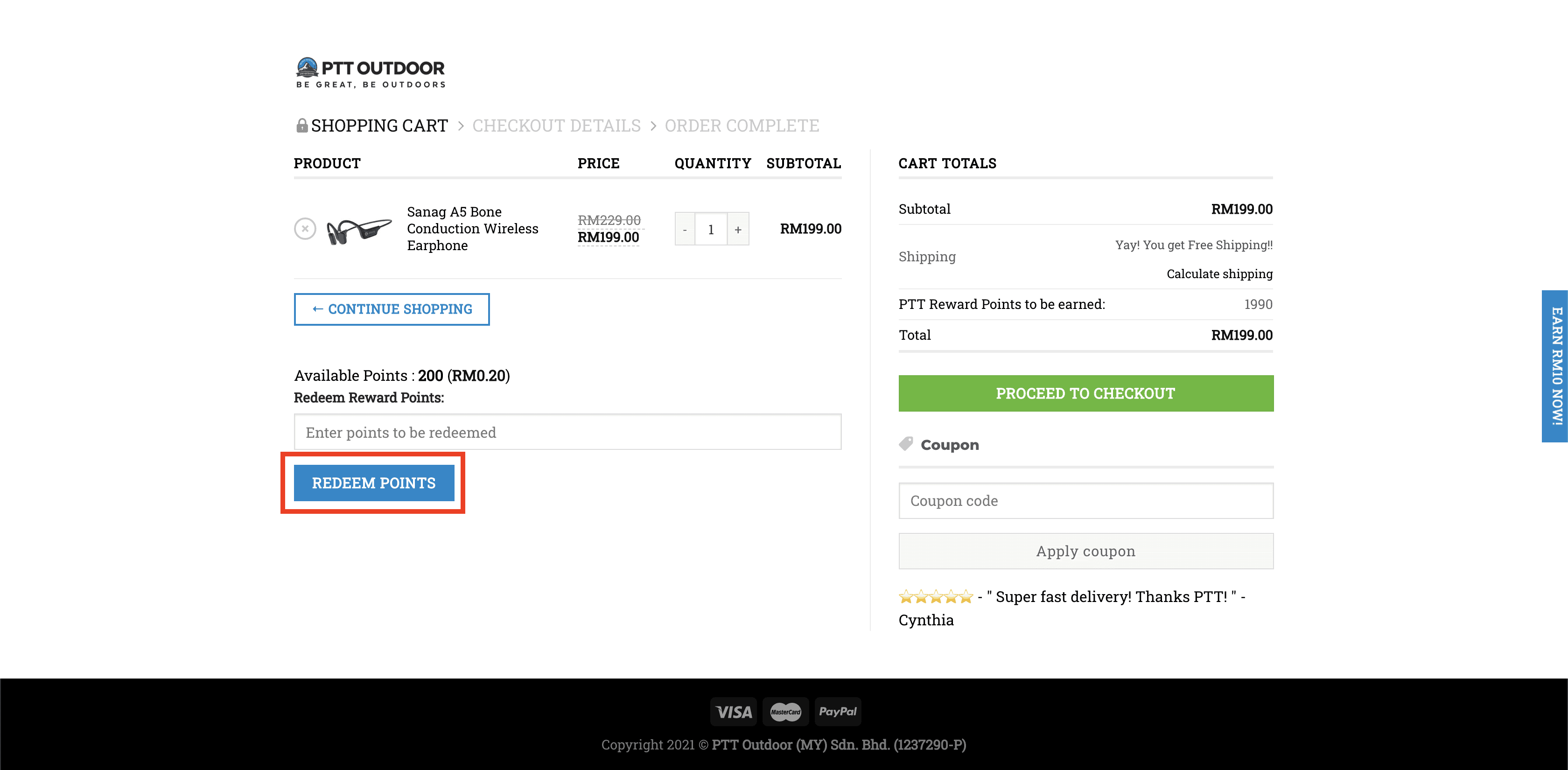Decrease quantity with the minus button
This screenshot has height=770, width=1568.
(x=685, y=230)
